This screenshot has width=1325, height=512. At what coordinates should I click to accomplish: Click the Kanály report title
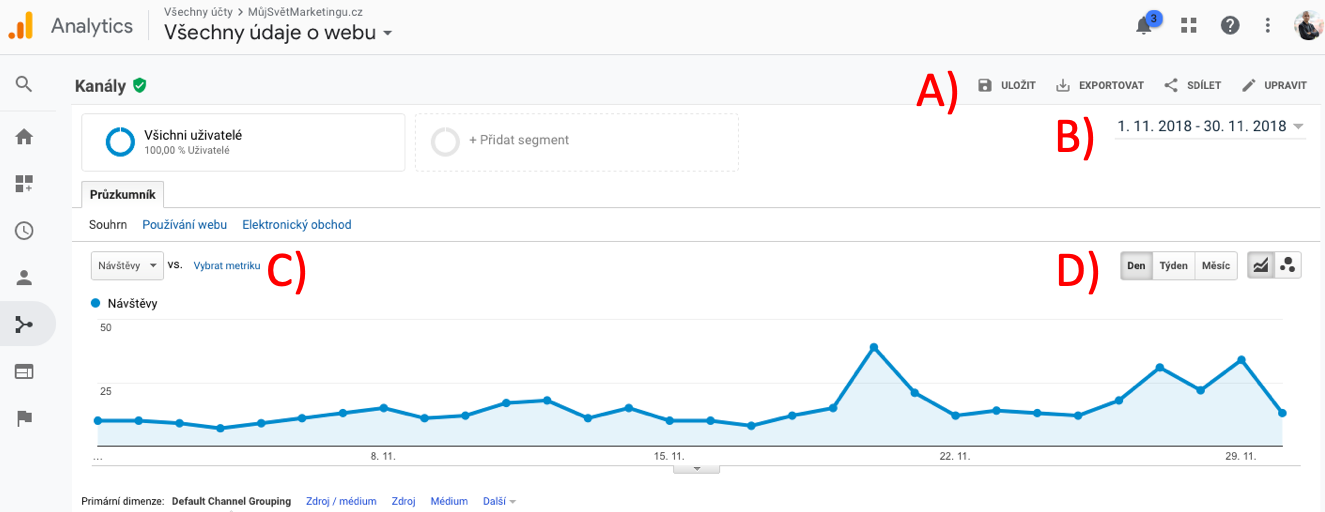point(100,86)
